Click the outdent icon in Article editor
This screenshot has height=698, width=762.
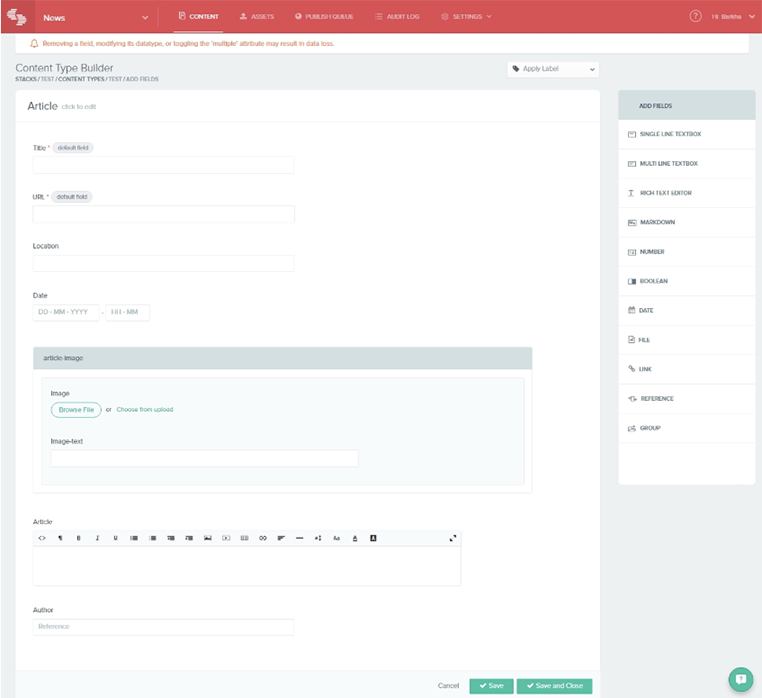171,538
